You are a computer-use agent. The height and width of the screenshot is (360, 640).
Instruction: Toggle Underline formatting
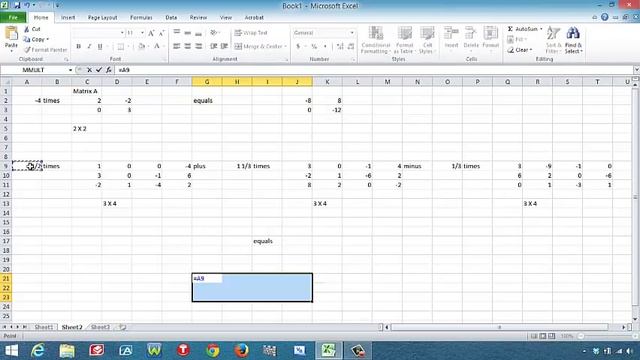point(100,47)
